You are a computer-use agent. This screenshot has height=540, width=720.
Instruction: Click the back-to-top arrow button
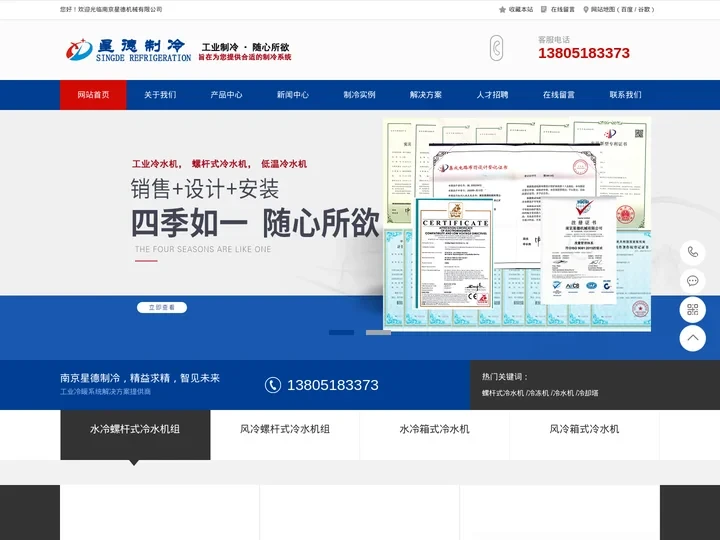pos(692,338)
